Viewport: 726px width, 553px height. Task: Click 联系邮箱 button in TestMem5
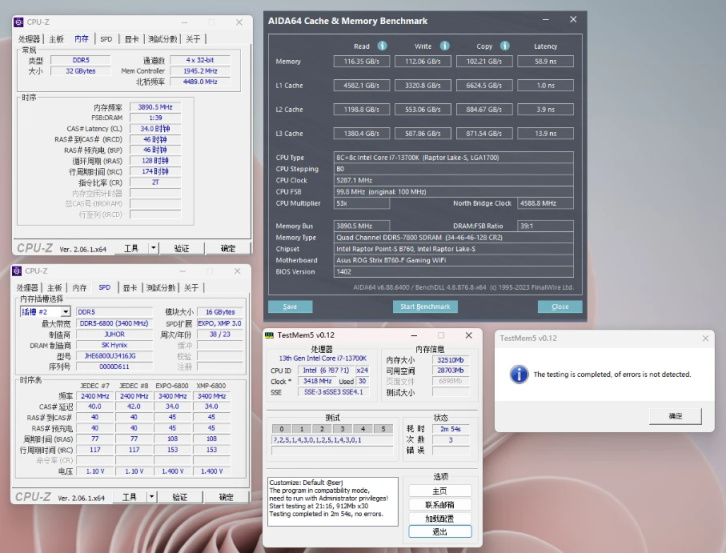(440, 504)
